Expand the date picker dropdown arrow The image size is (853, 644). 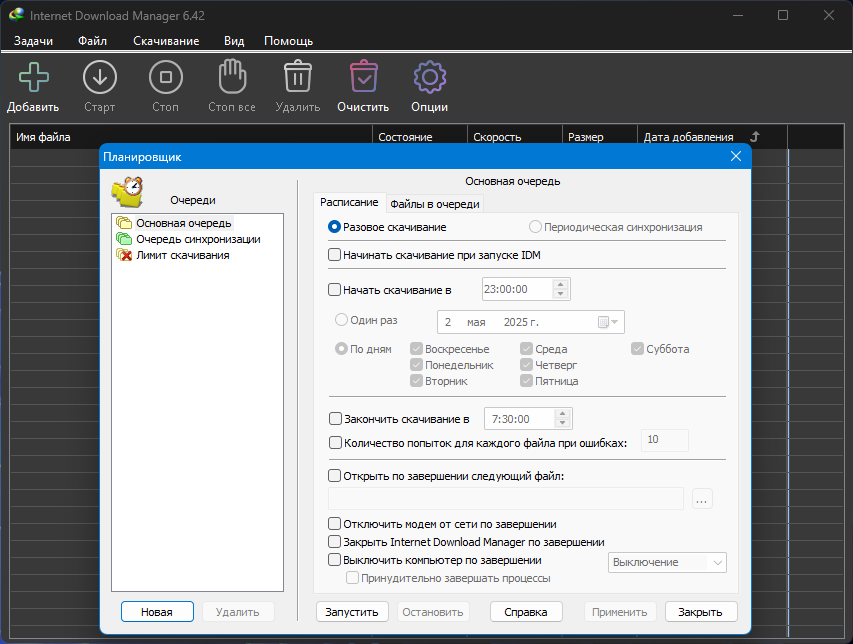click(x=615, y=322)
